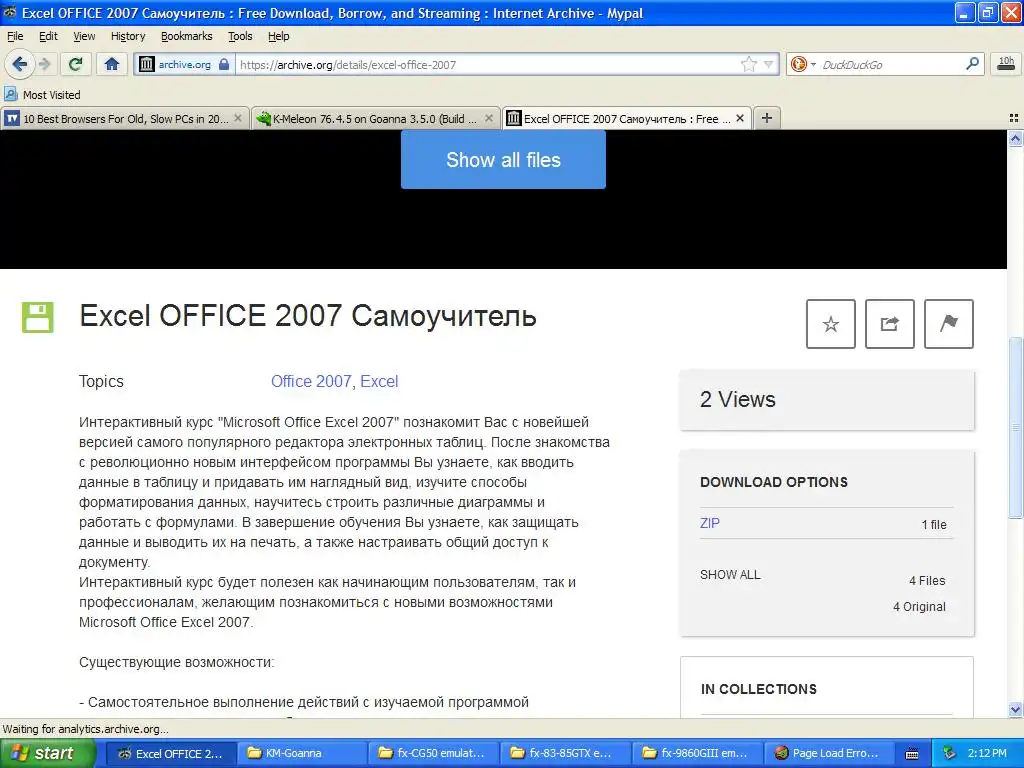This screenshot has height=768, width=1024.
Task: Select the Excel OFFICE 2007 Самоучитель tab
Action: [626, 118]
